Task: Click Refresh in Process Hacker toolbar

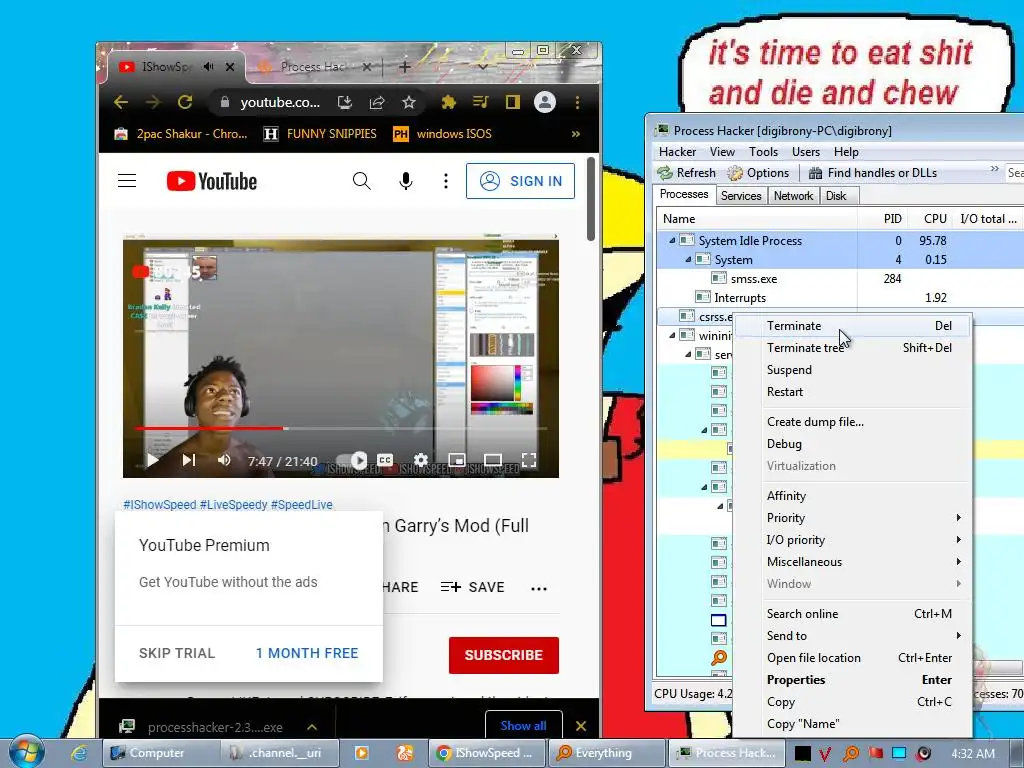Action: coord(686,172)
